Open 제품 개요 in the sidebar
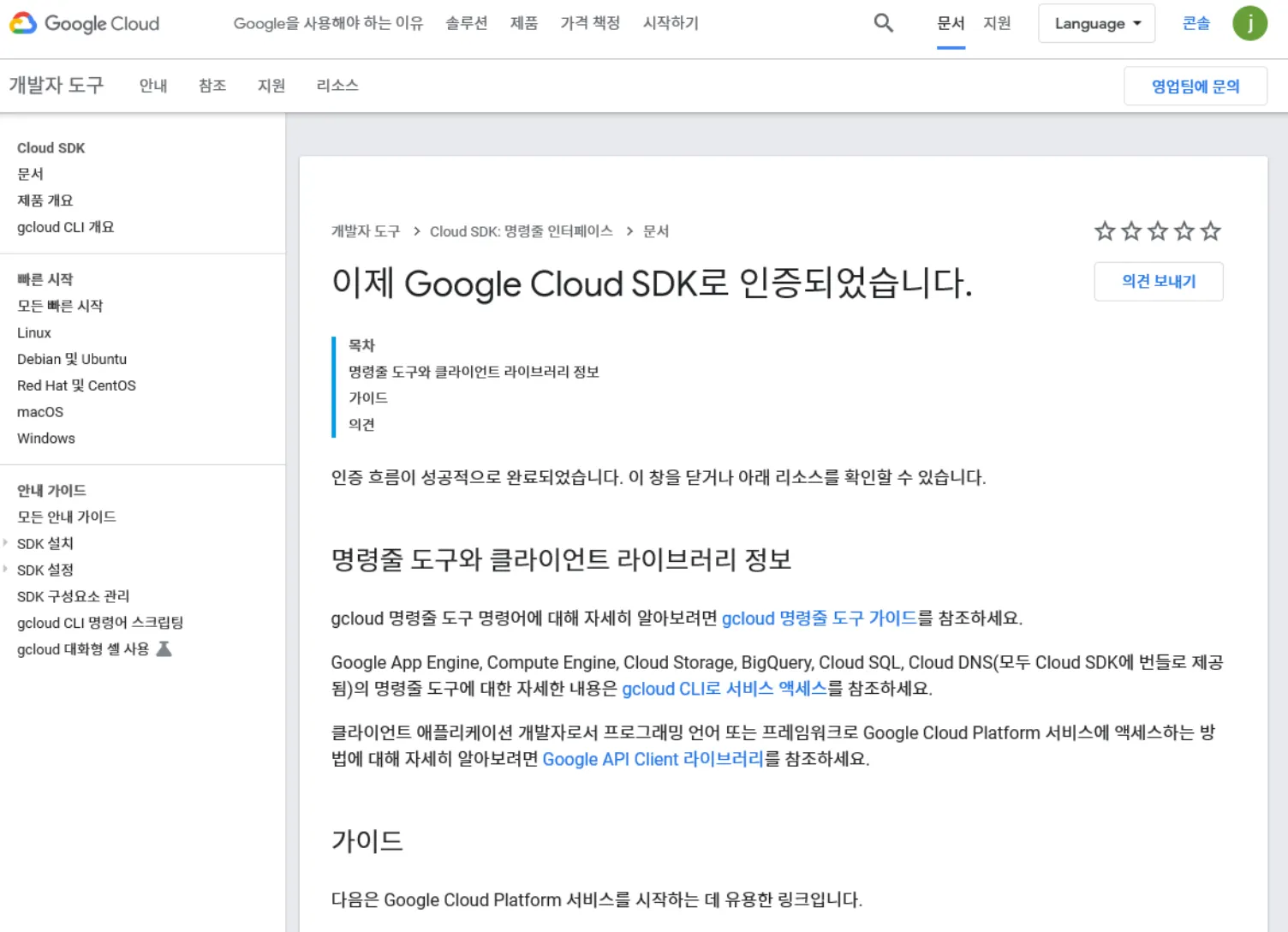 (45, 200)
